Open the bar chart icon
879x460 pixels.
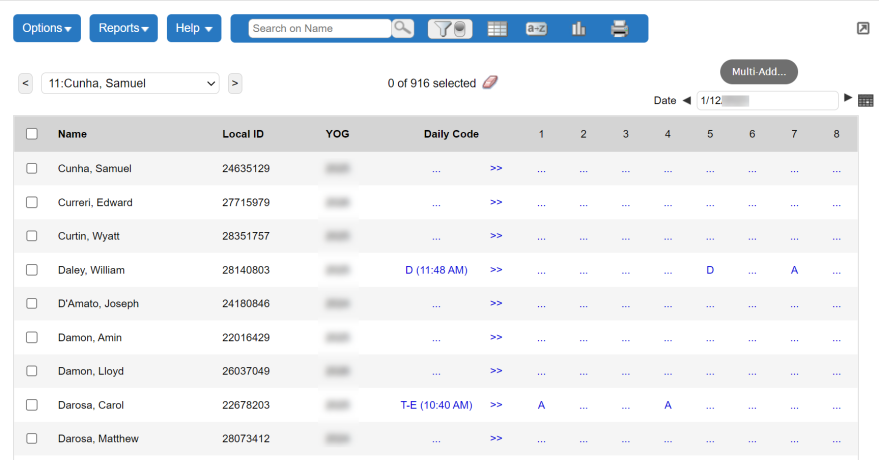578,29
